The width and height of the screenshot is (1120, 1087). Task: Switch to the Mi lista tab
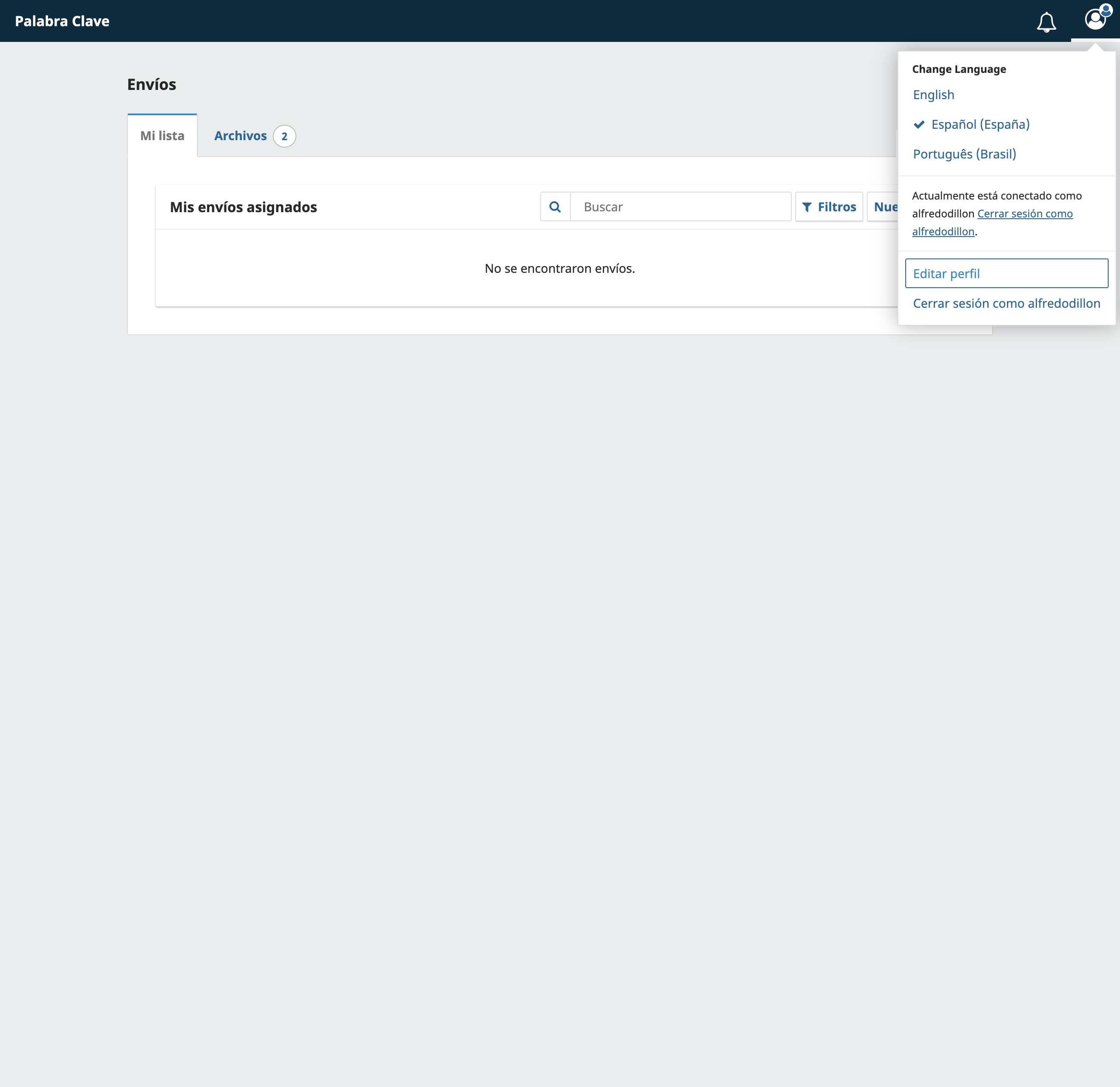click(162, 136)
